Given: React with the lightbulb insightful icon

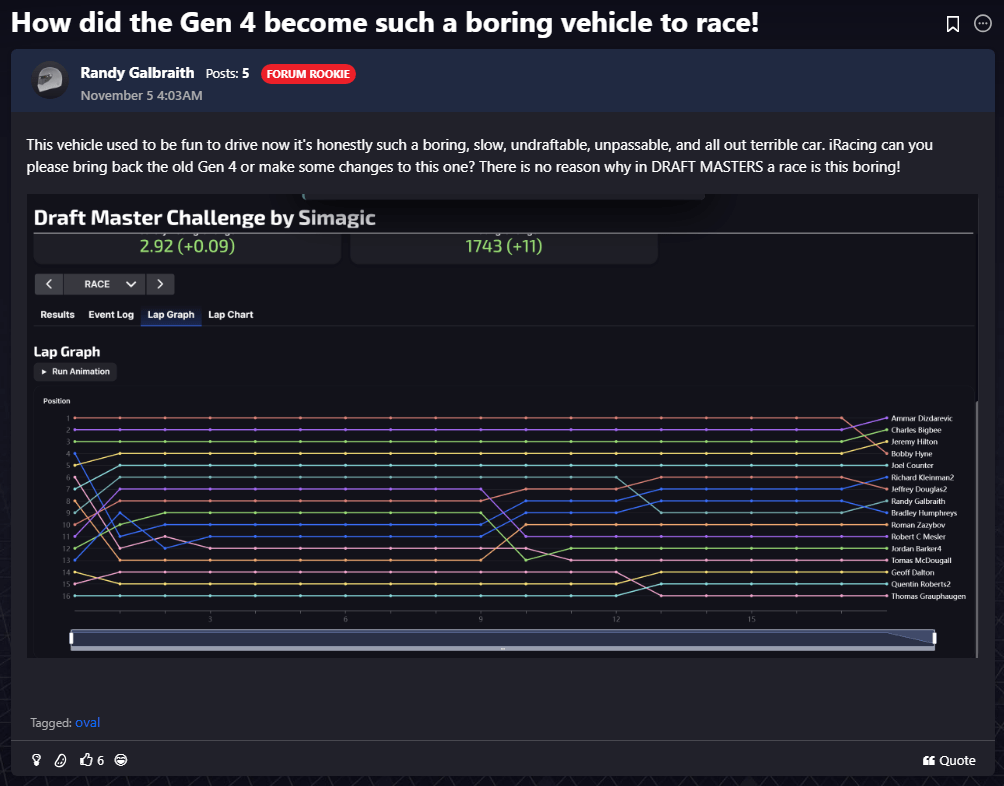Looking at the screenshot, I should tap(37, 760).
